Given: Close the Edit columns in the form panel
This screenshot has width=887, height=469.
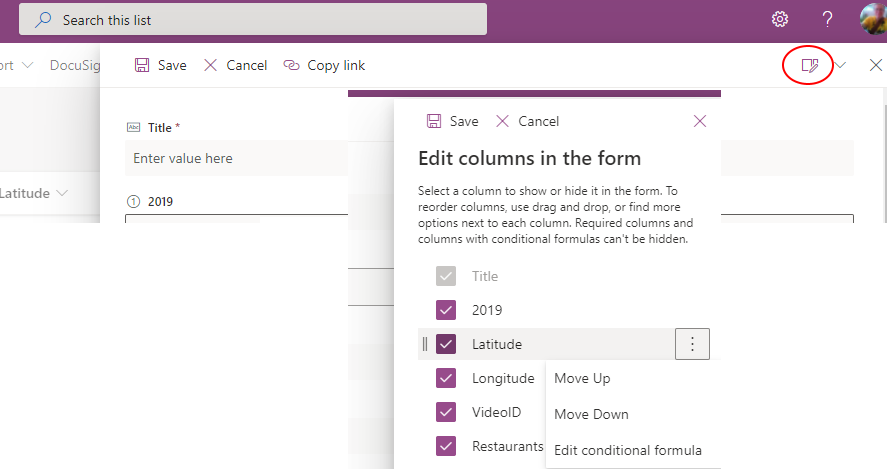Looking at the screenshot, I should point(700,121).
